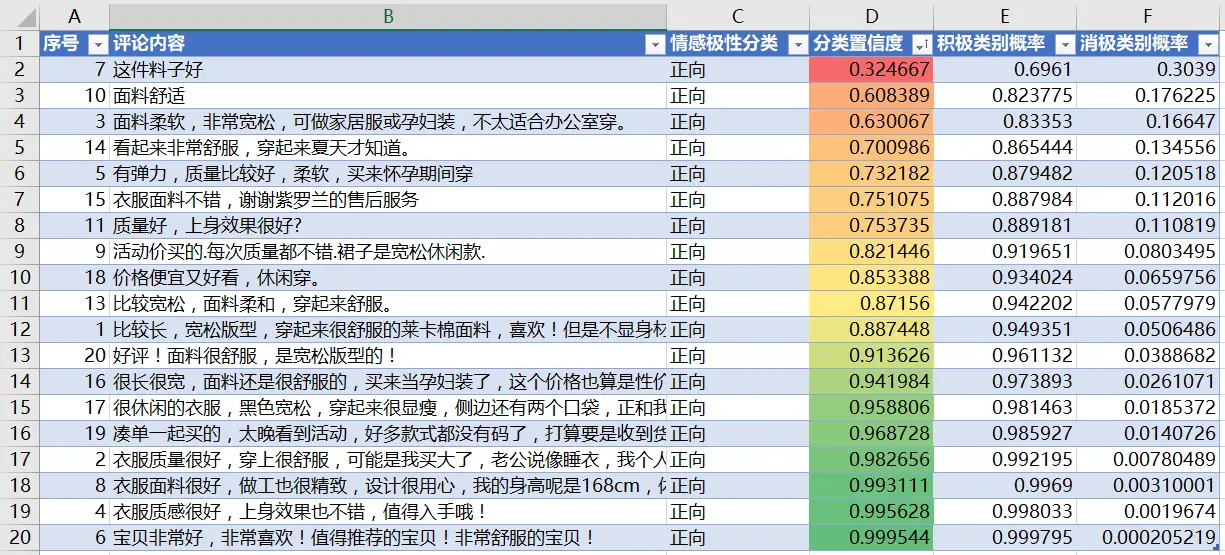1225x555 pixels.
Task: Select row 5 header
Action: pyautogui.click(x=20, y=148)
